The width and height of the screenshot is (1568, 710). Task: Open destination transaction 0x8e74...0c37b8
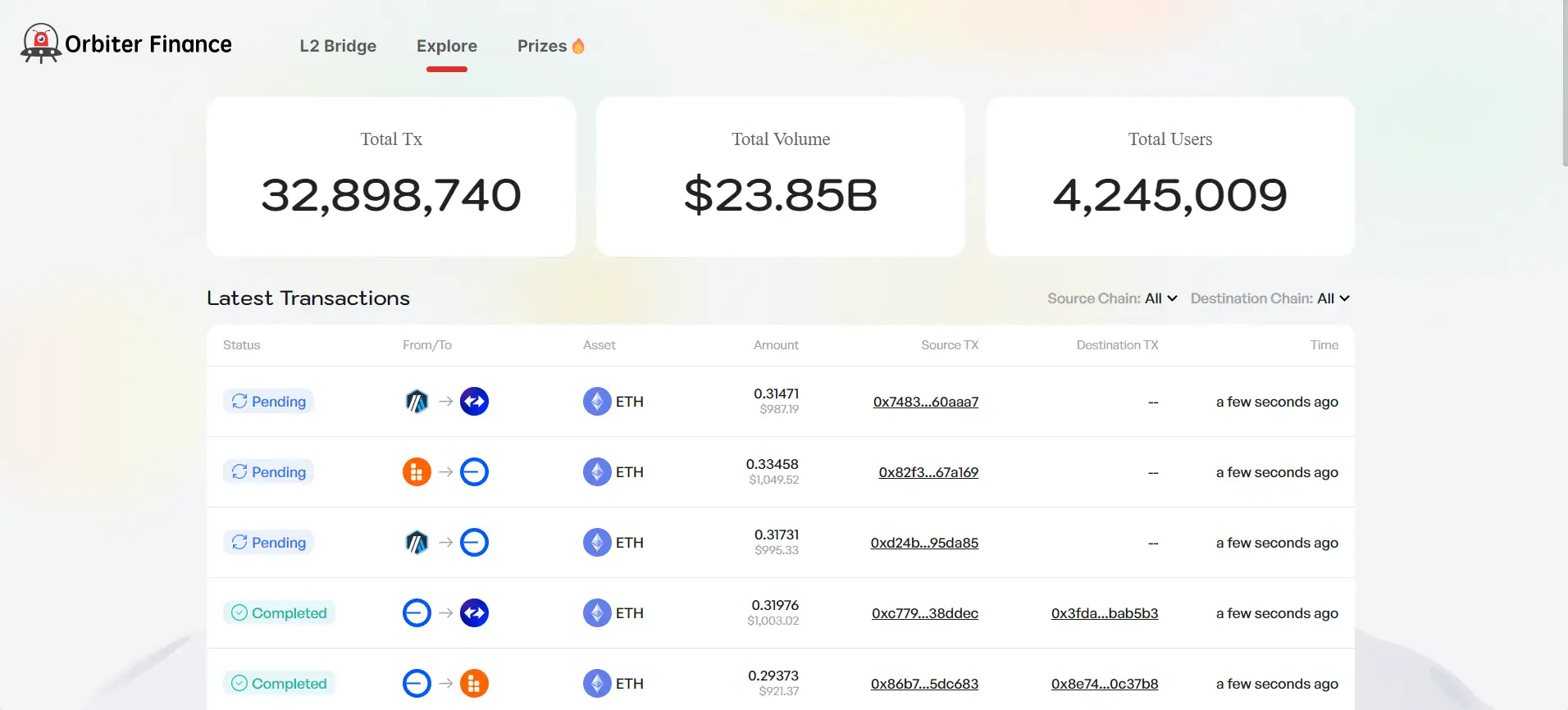coord(1104,684)
